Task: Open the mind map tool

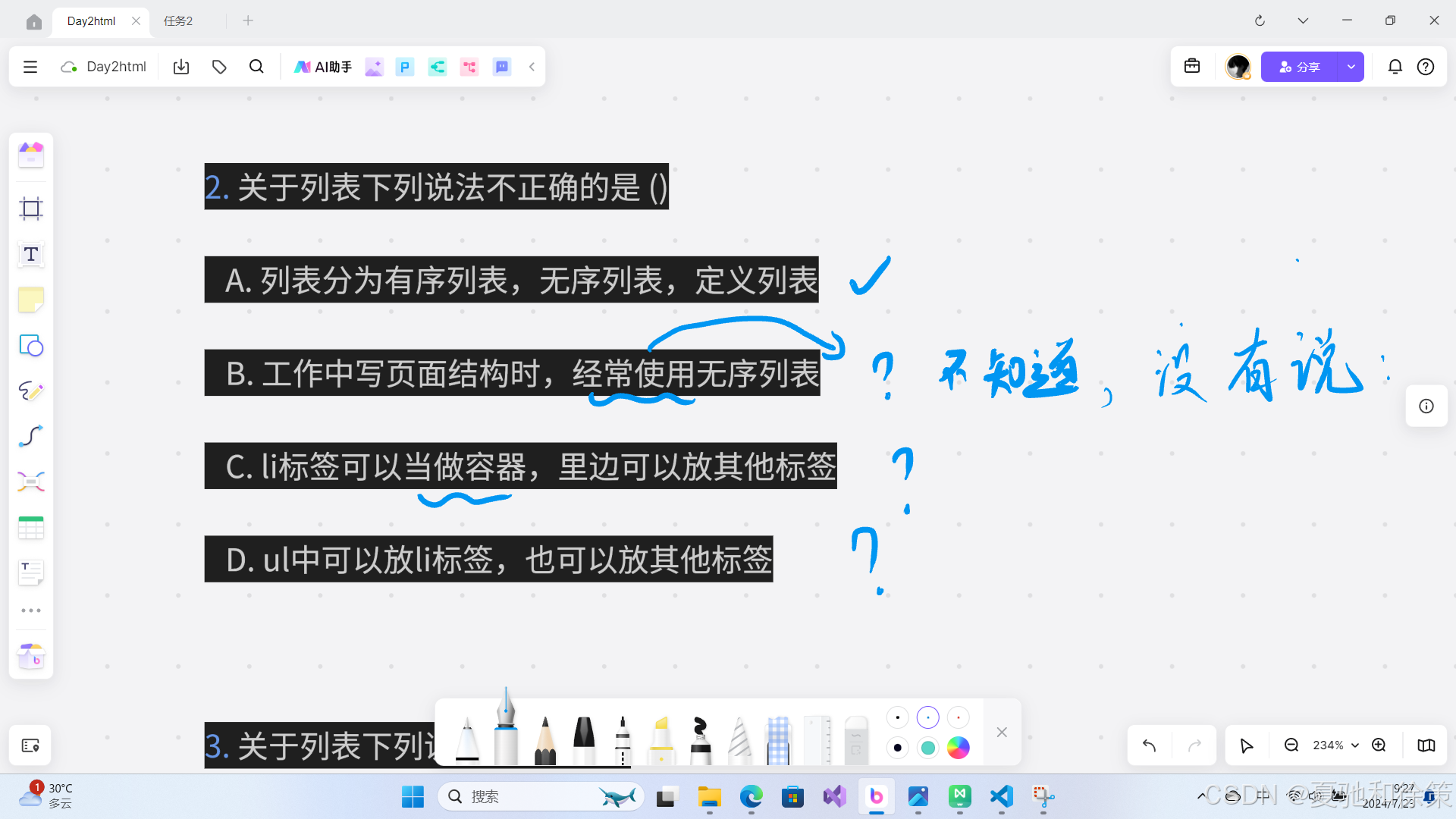Action: [30, 482]
